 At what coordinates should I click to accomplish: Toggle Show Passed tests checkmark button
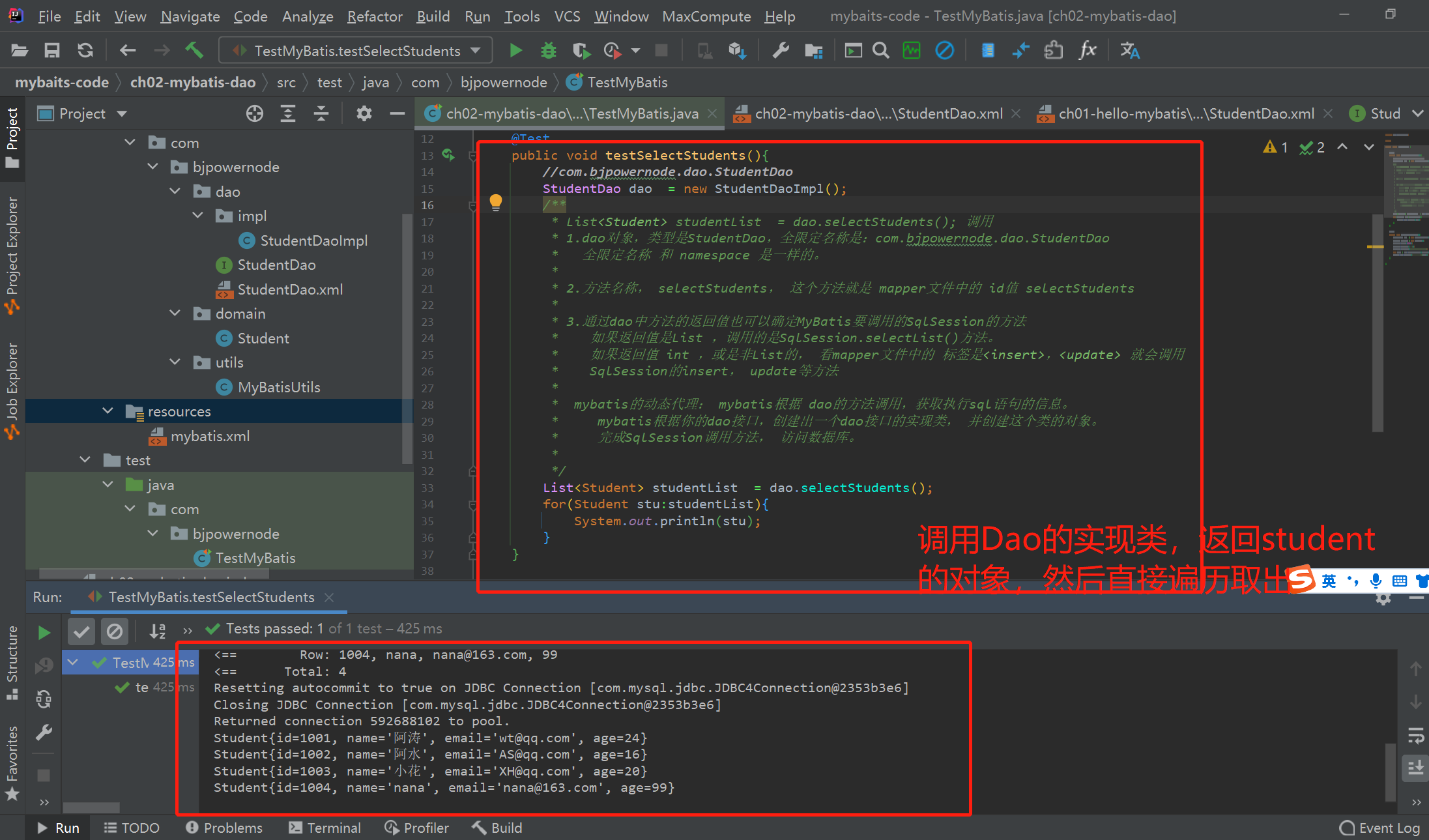coord(81,631)
